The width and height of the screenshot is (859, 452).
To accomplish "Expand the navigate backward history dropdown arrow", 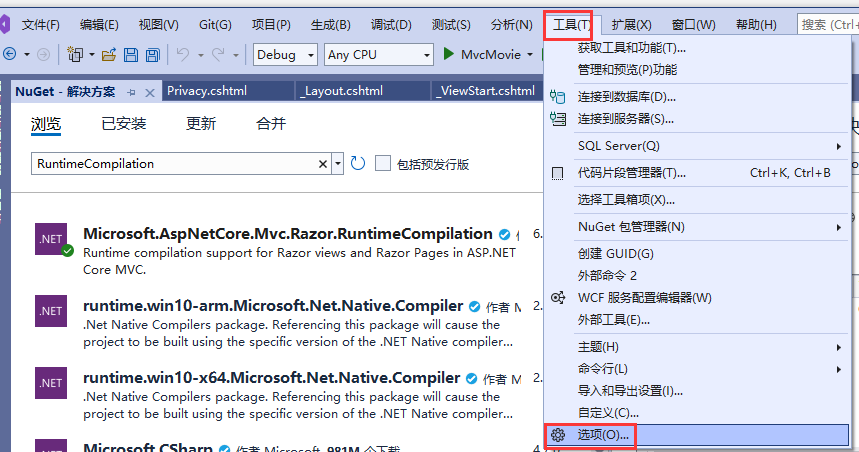I will pyautogui.click(x=26, y=55).
